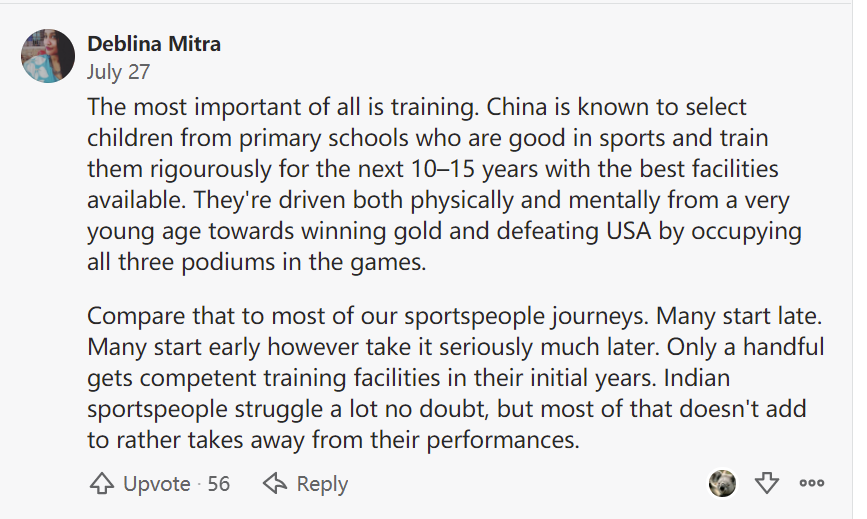Open Deblina Mitra's profile picture

[x=48, y=56]
